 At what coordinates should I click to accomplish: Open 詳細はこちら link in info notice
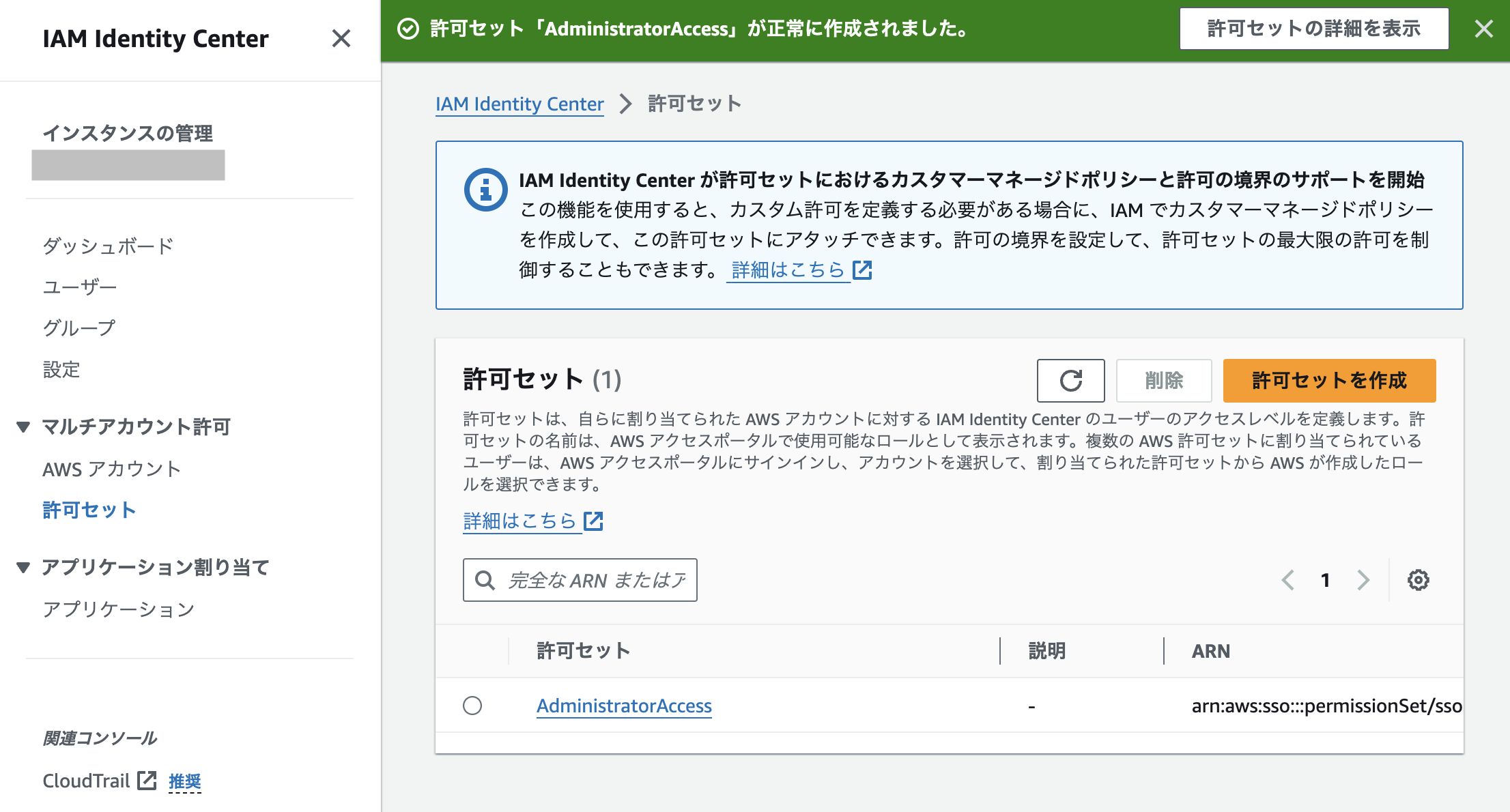[788, 270]
